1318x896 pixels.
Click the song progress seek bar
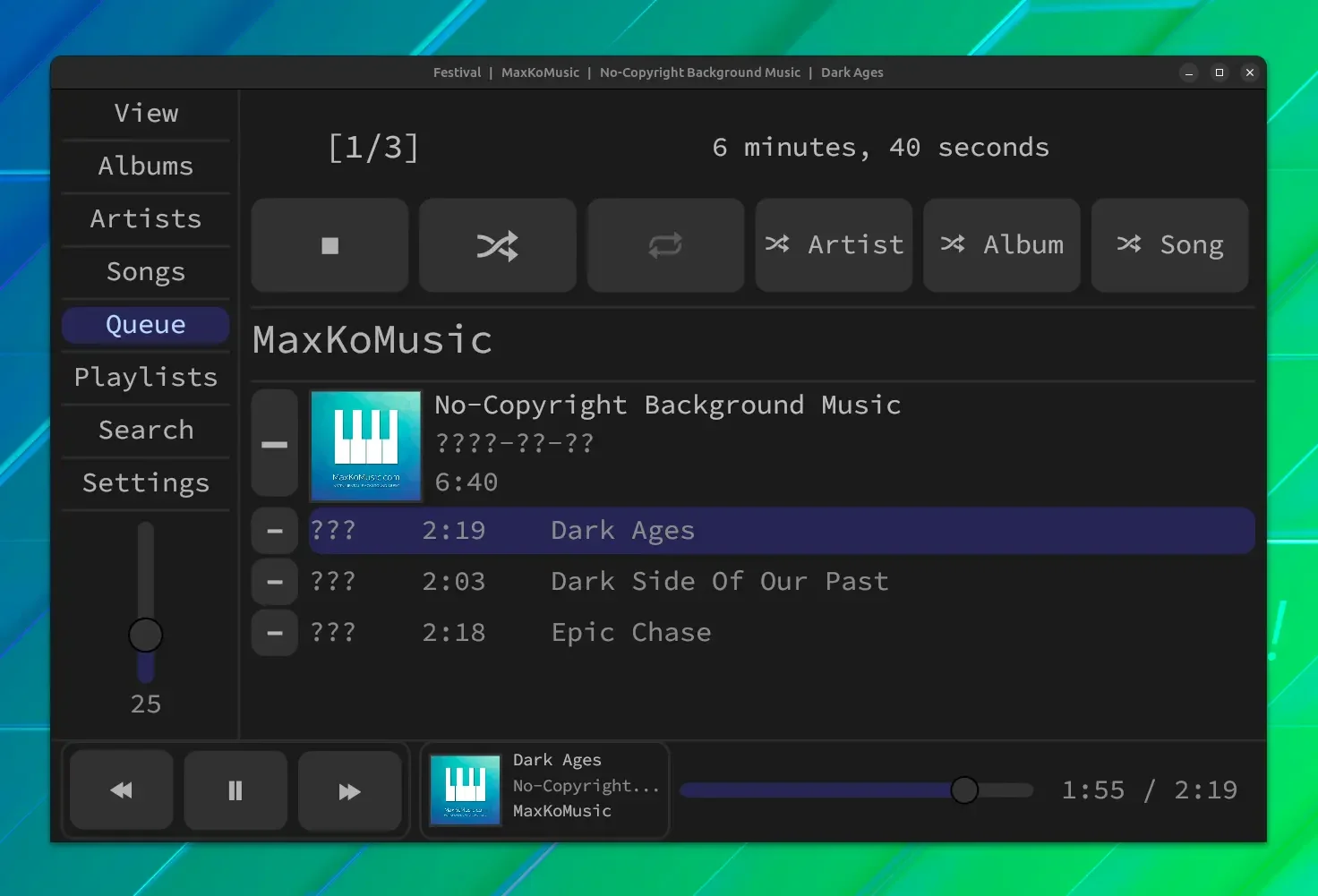856,790
